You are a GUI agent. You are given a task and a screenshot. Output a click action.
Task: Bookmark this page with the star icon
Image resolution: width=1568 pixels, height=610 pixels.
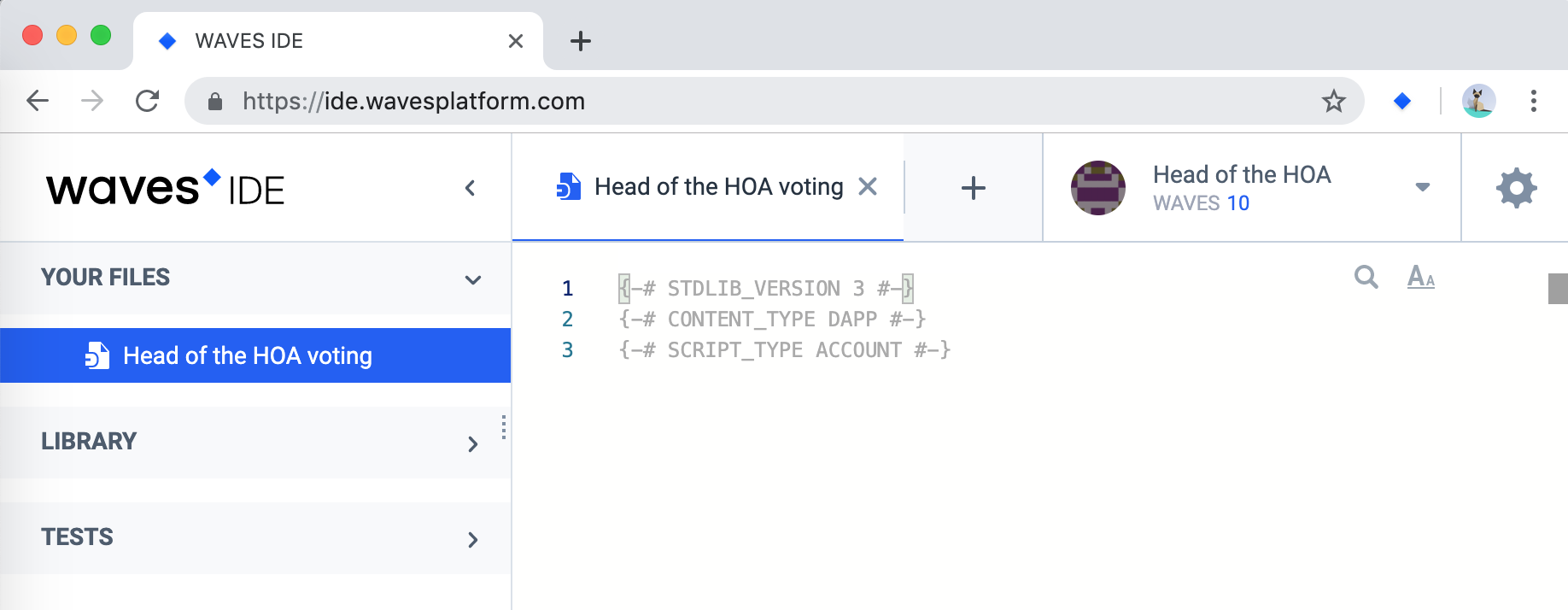point(1333,101)
